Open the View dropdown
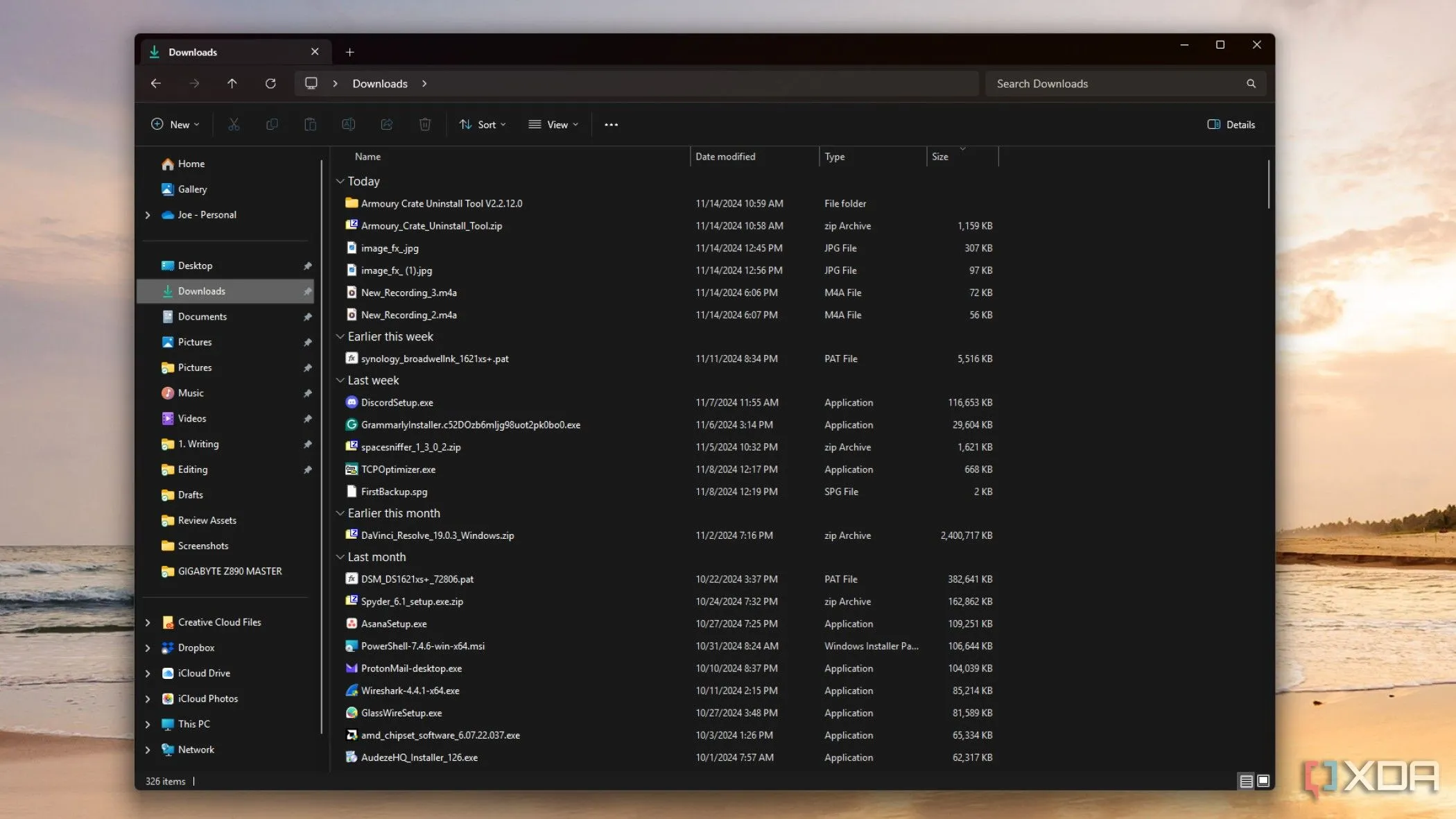This screenshot has width=1456, height=819. point(553,125)
